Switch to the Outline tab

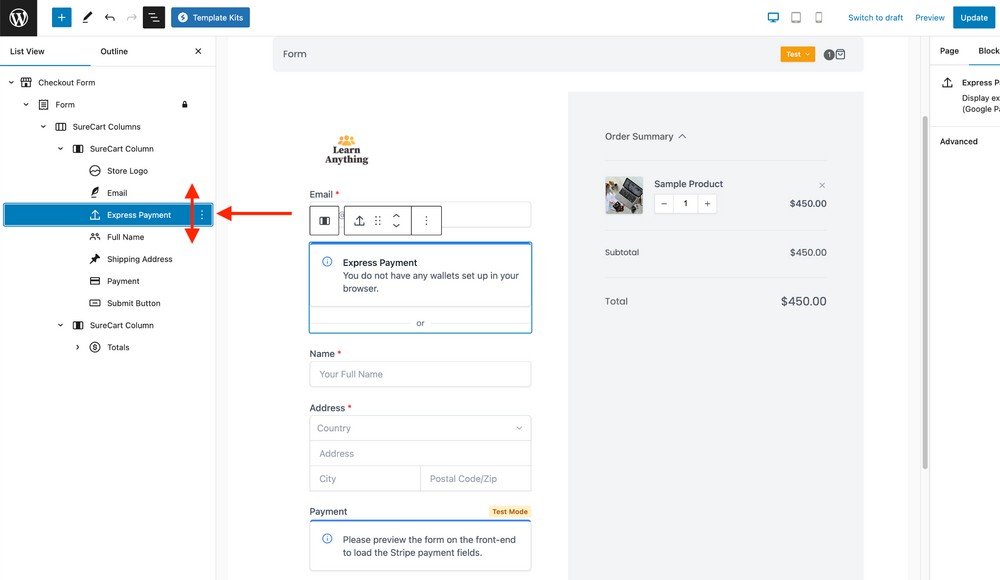coord(113,51)
